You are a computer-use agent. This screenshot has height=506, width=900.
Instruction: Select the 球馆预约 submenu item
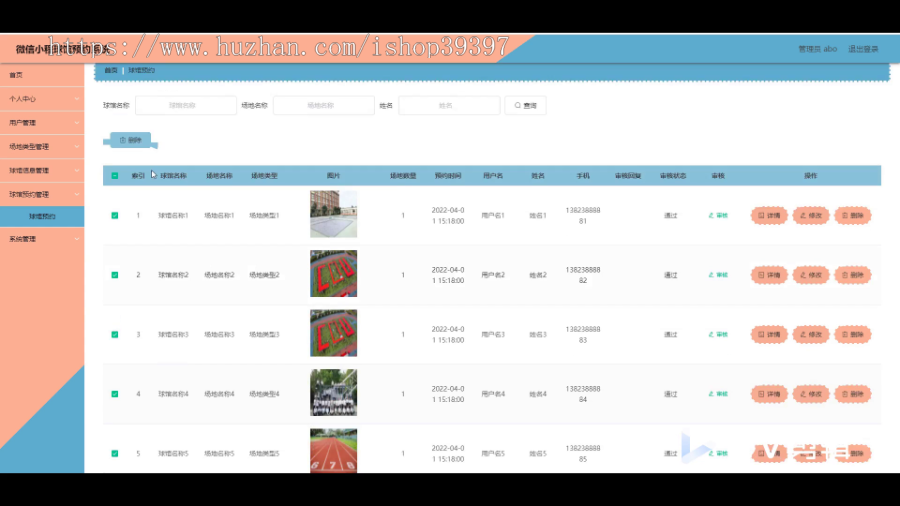click(42, 216)
